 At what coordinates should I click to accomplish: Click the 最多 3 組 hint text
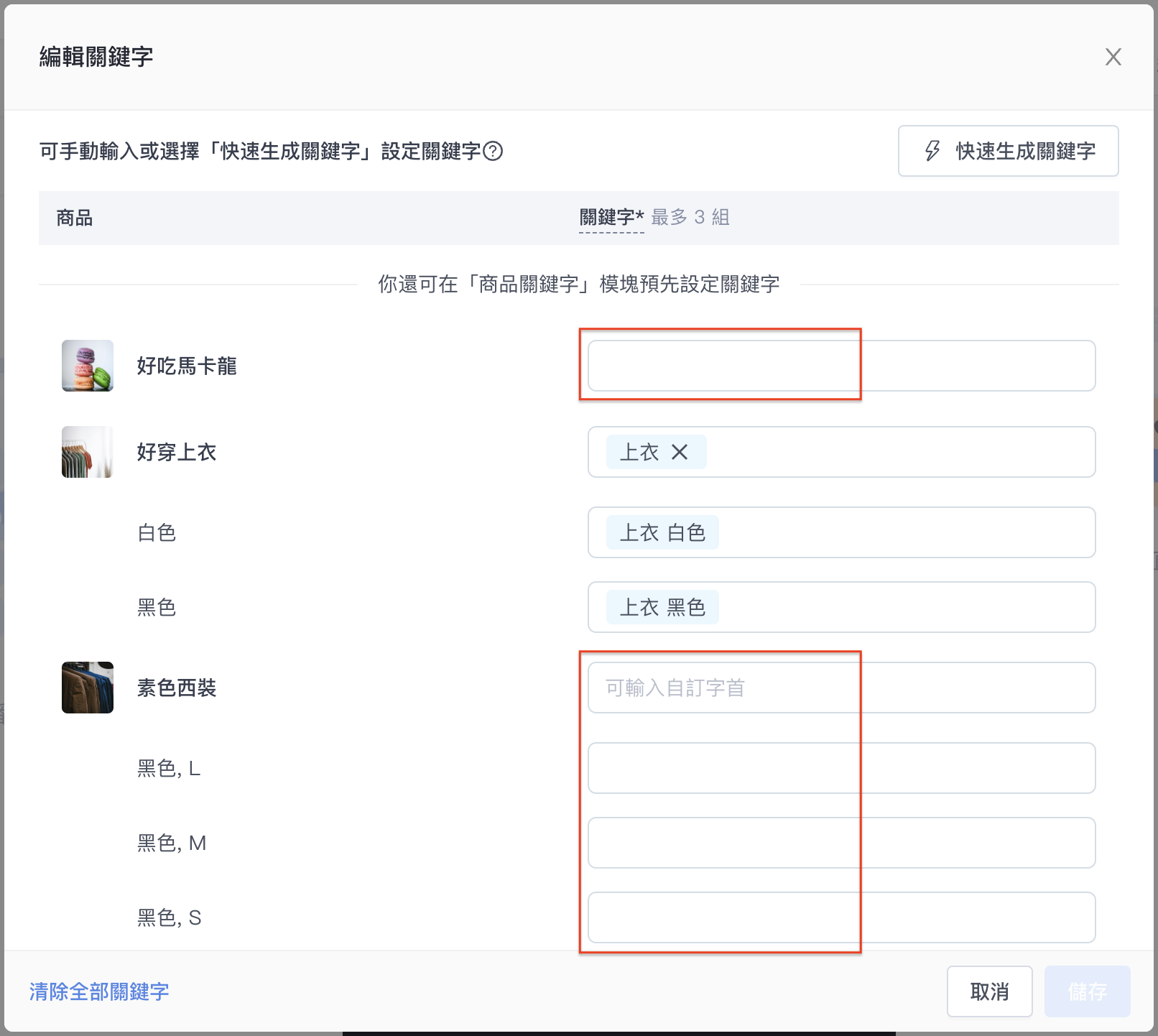coord(690,218)
